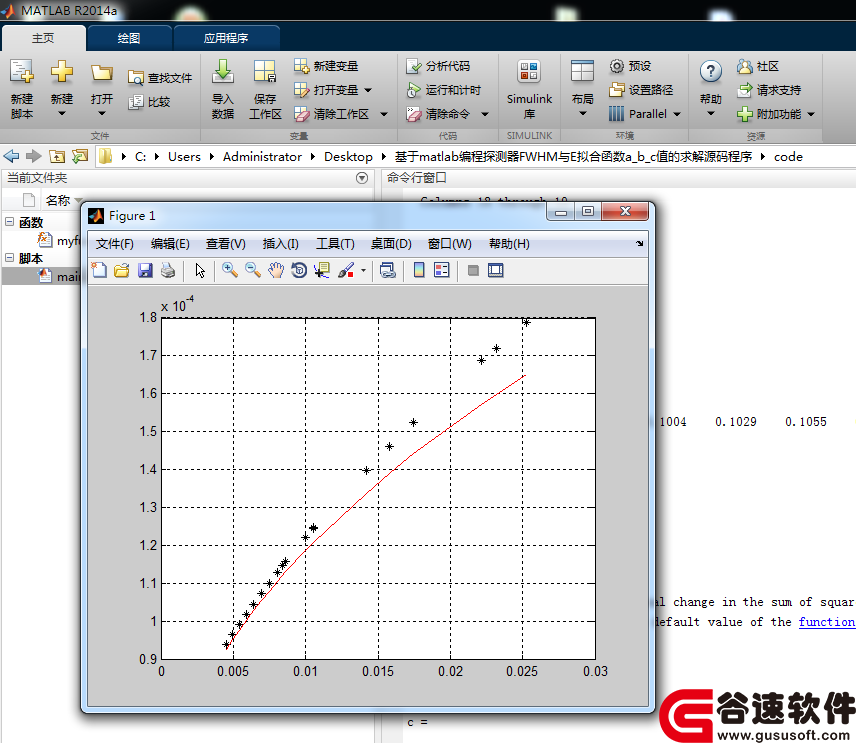Click 运行和计时 in the ribbon
This screenshot has width=856, height=743.
443,90
